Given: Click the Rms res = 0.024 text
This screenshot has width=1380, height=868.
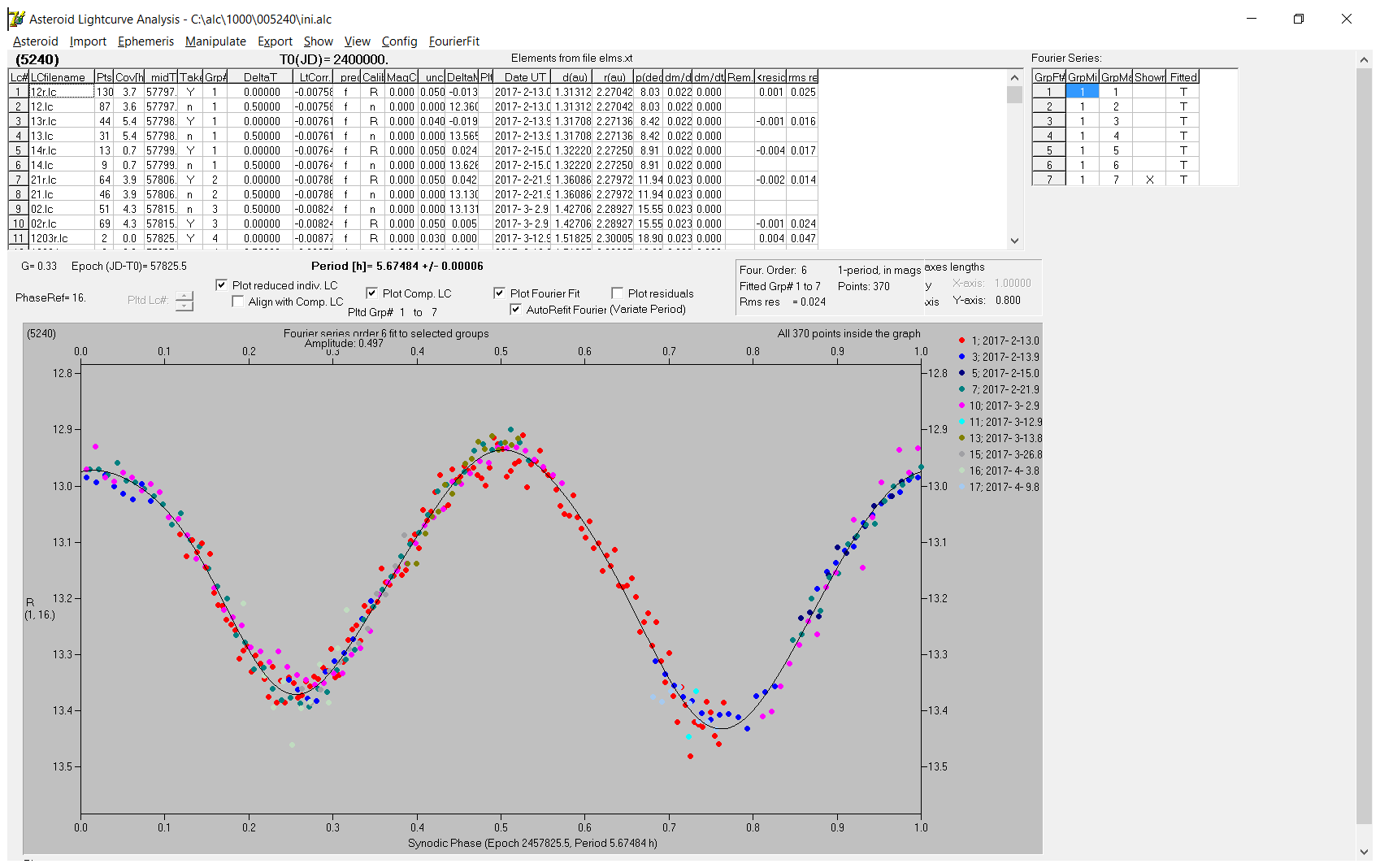Looking at the screenshot, I should pos(782,302).
